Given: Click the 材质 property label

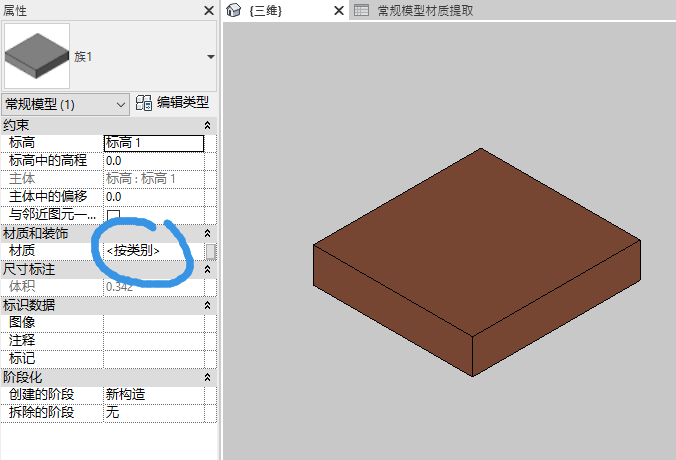Looking at the screenshot, I should [22, 251].
